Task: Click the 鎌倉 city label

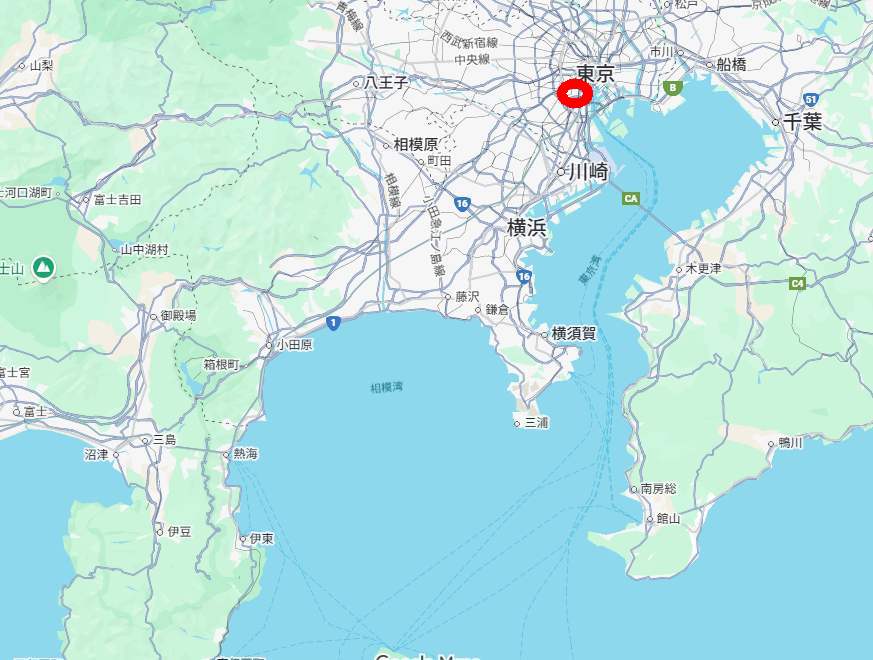Action: coord(497,310)
